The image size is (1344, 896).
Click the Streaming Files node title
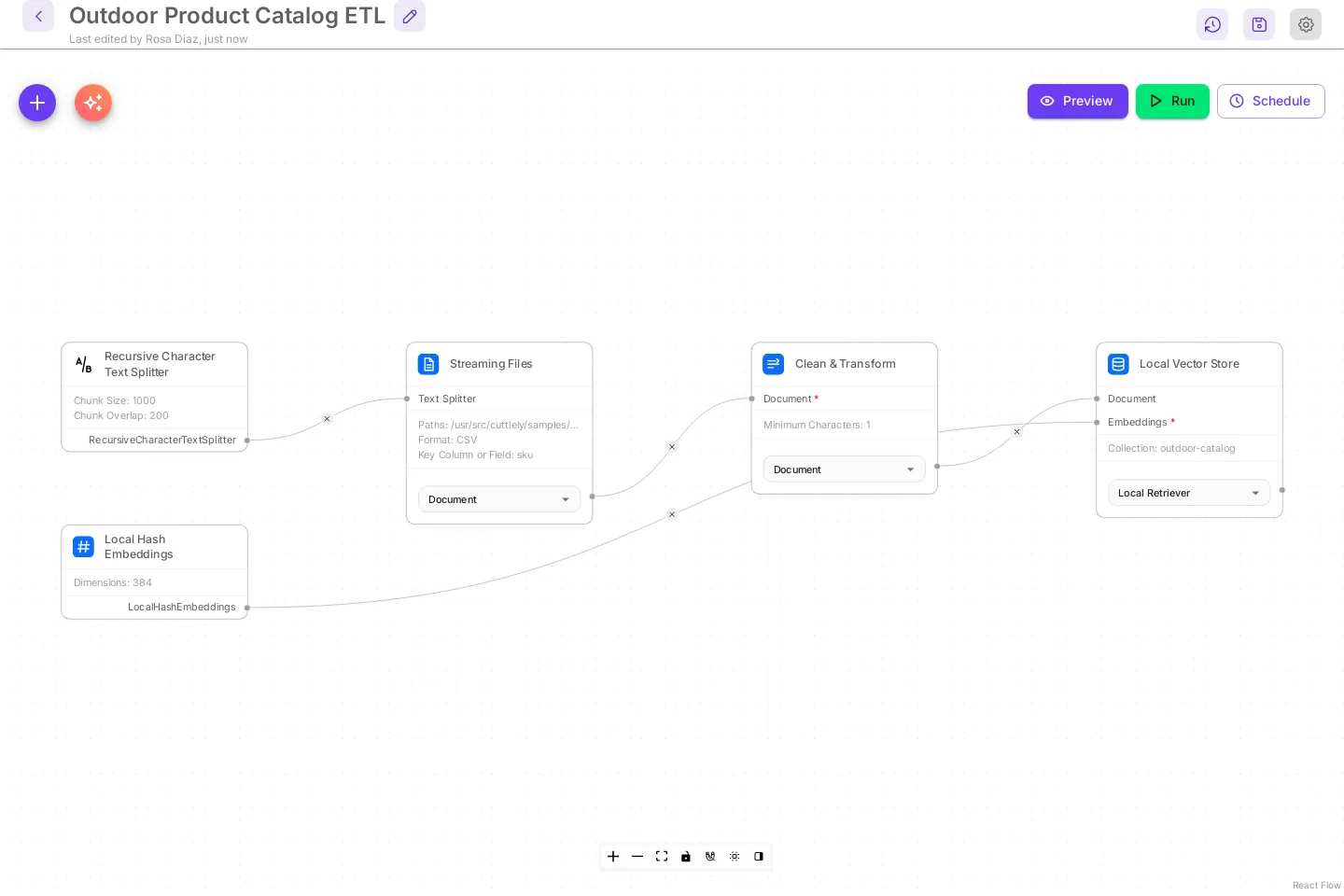coord(491,364)
